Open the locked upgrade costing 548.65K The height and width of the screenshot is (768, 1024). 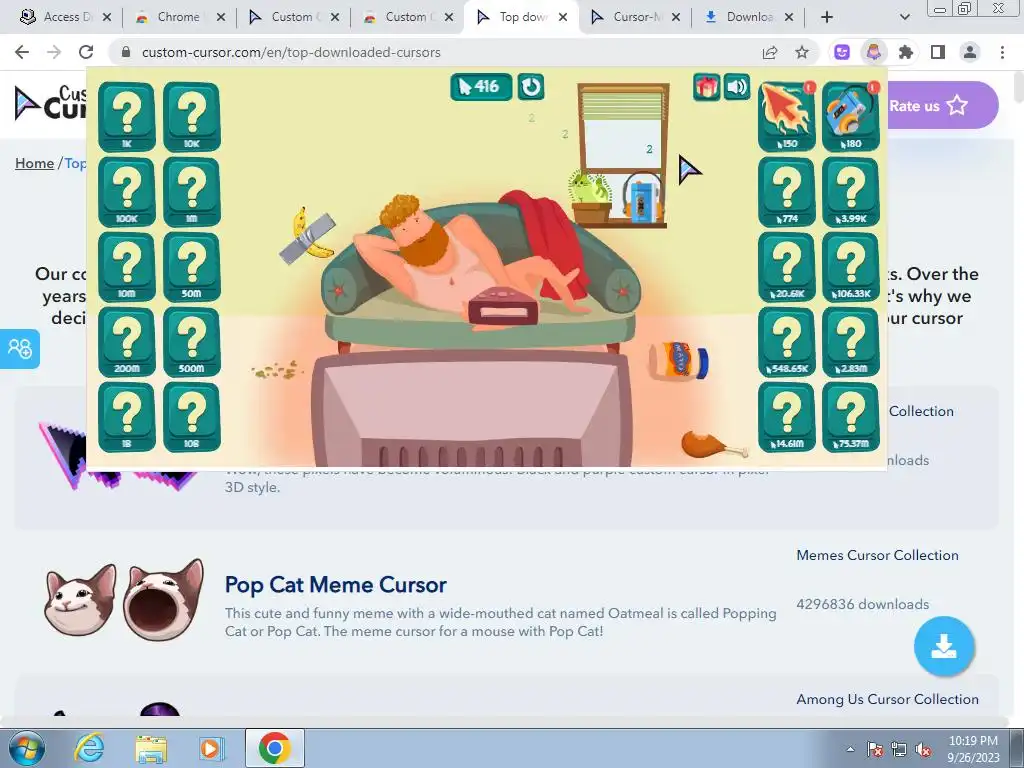tap(786, 342)
